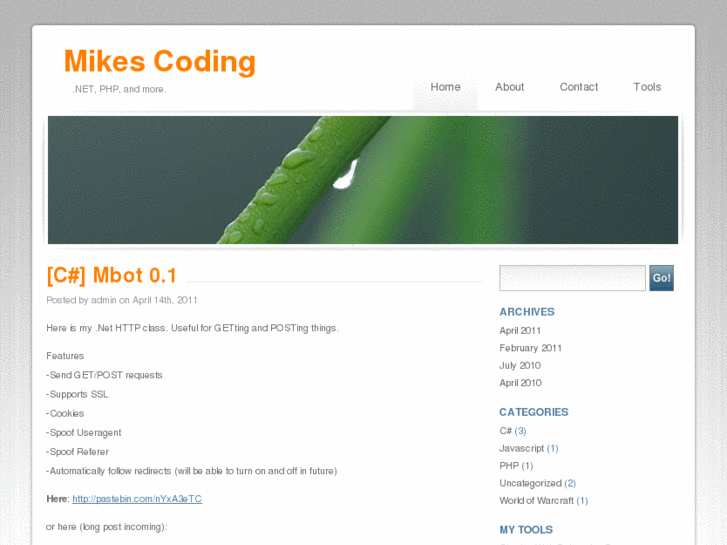Viewport: 727px width, 545px height.
Task: Open the Contact page
Action: [x=579, y=87]
